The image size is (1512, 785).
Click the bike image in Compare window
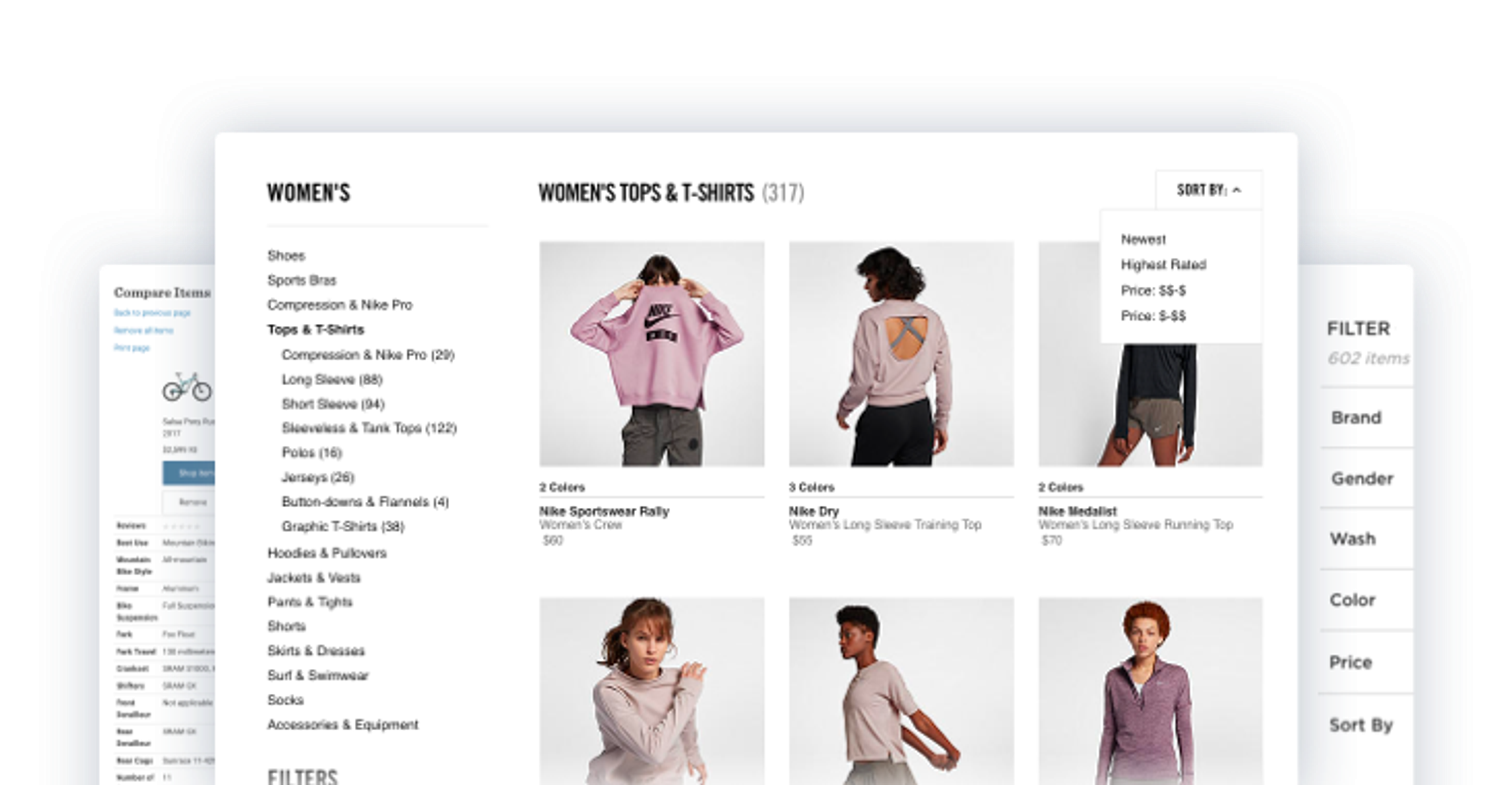pyautogui.click(x=187, y=386)
